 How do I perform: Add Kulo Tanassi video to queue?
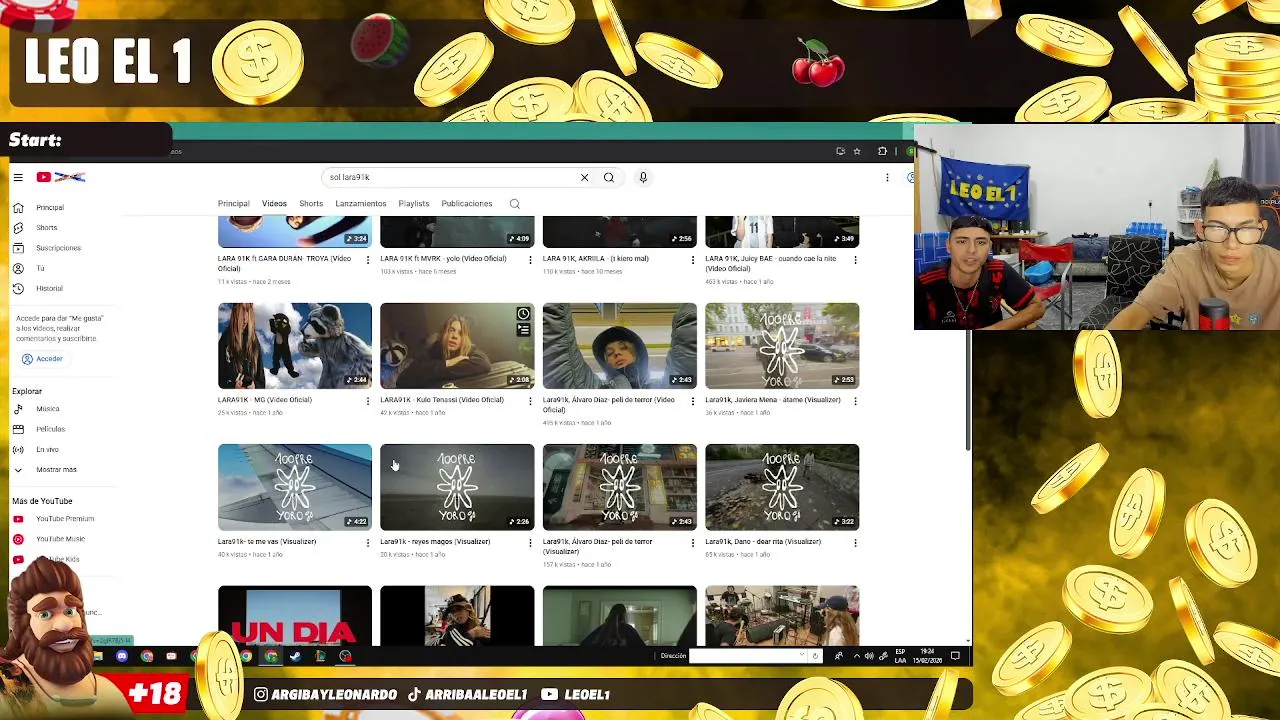click(x=523, y=329)
